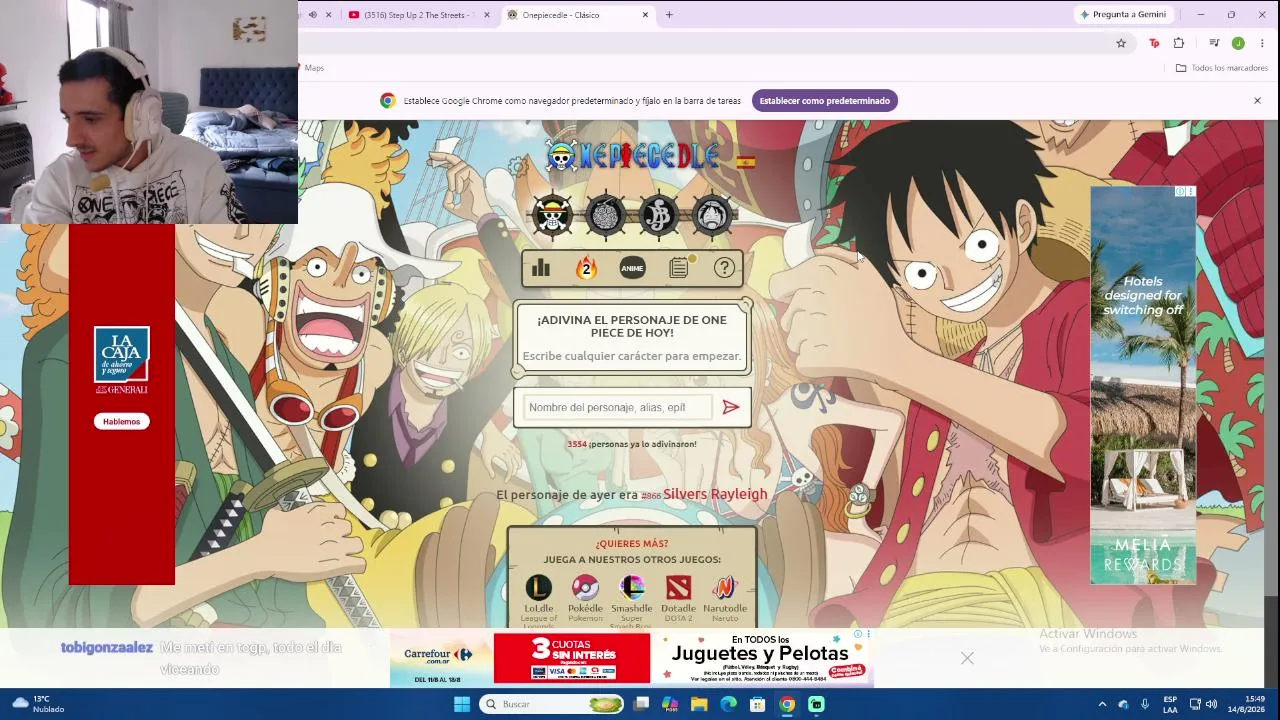
Task: Open the AdChoices icon on Meliá ad
Action: [1180, 191]
